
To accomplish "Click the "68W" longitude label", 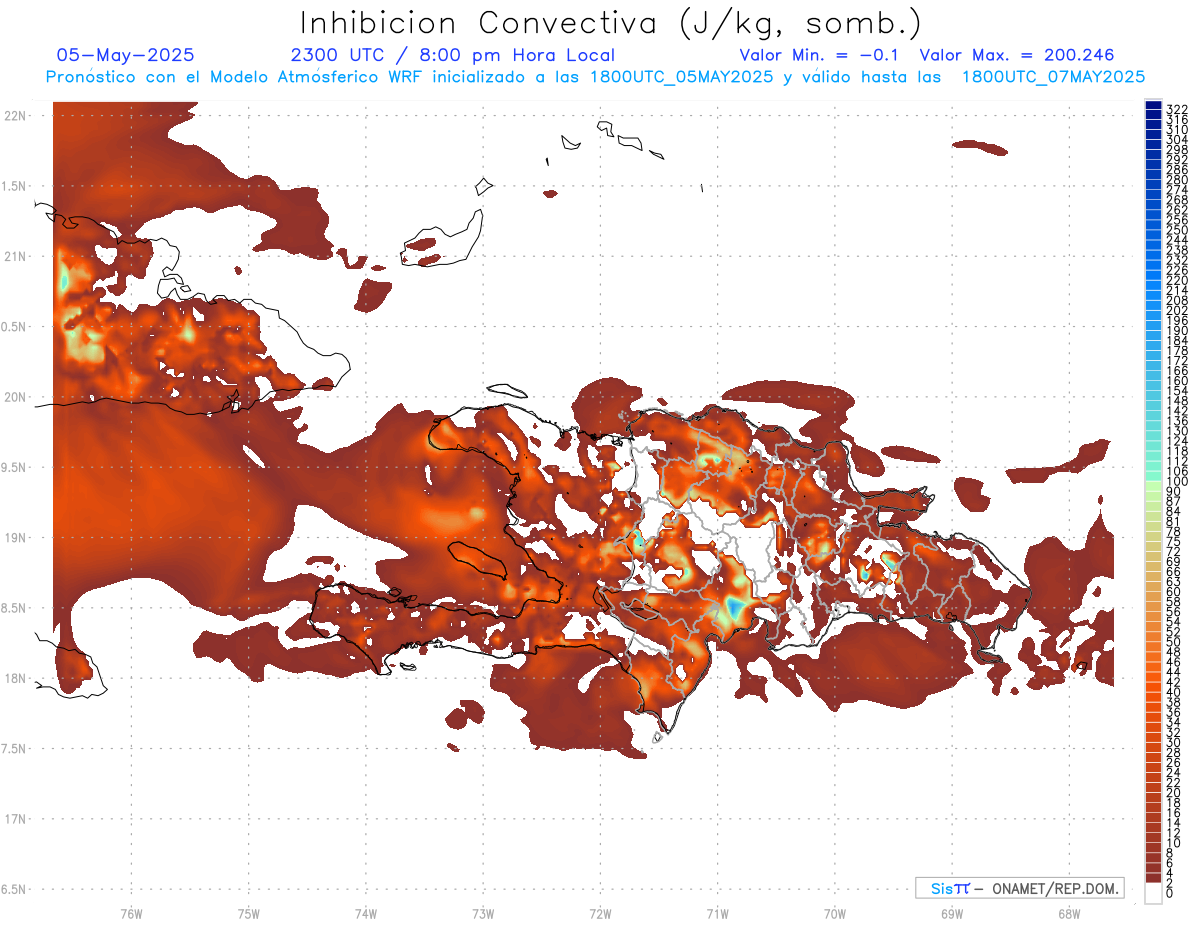I will (x=1069, y=913).
